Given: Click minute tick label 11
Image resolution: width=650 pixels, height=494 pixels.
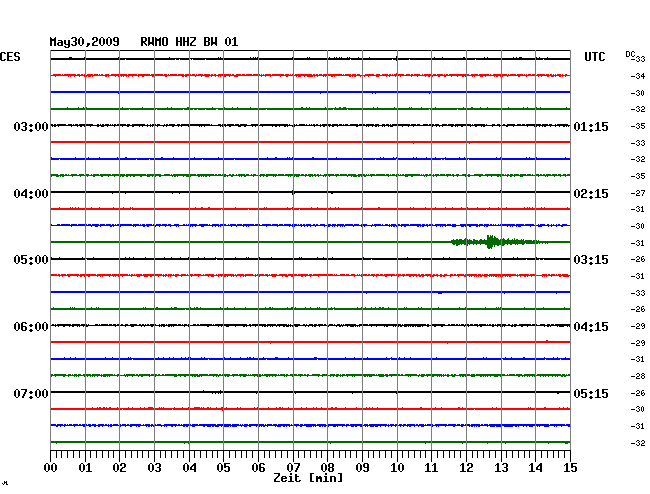Looking at the screenshot, I should point(431,467).
